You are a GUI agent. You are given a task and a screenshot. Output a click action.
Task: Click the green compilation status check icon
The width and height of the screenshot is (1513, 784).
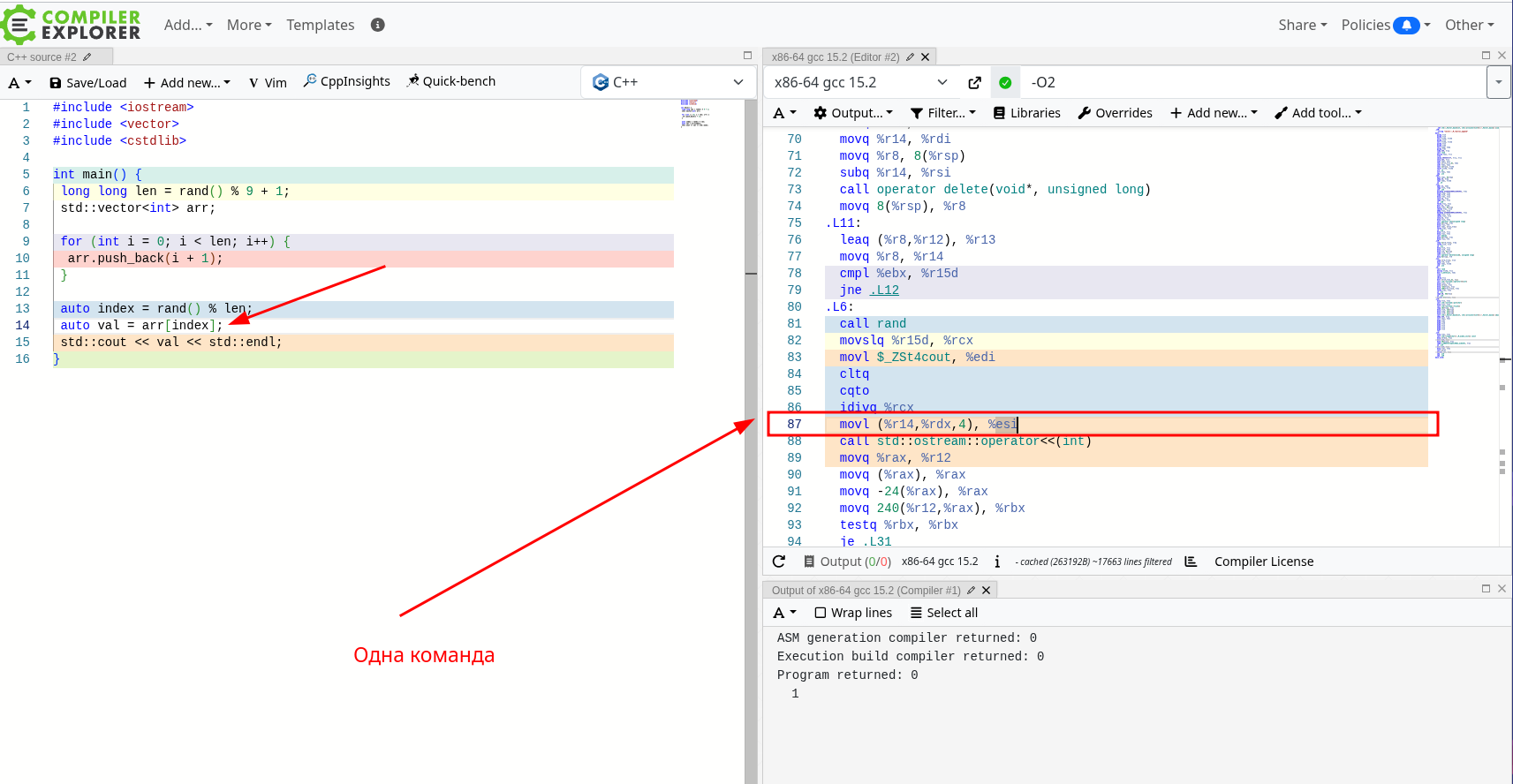click(1005, 82)
